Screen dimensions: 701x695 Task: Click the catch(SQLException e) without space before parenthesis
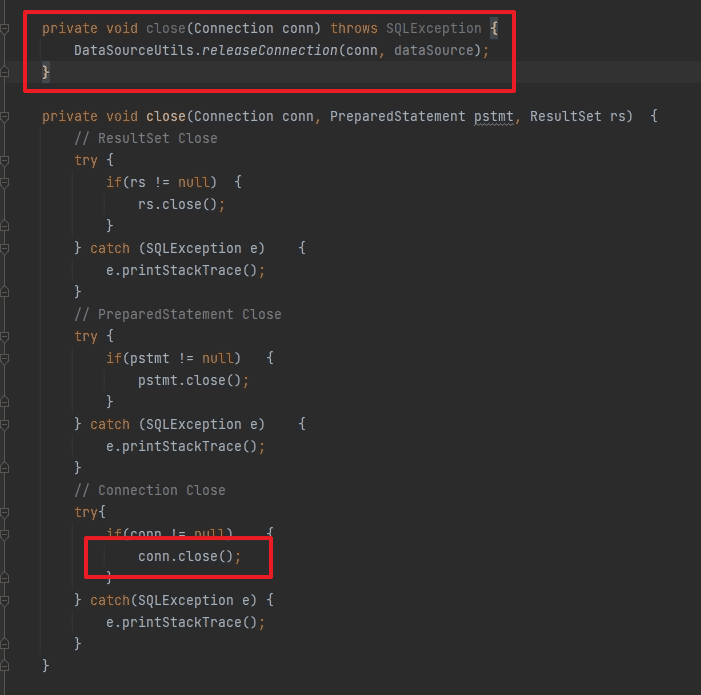[173, 601]
